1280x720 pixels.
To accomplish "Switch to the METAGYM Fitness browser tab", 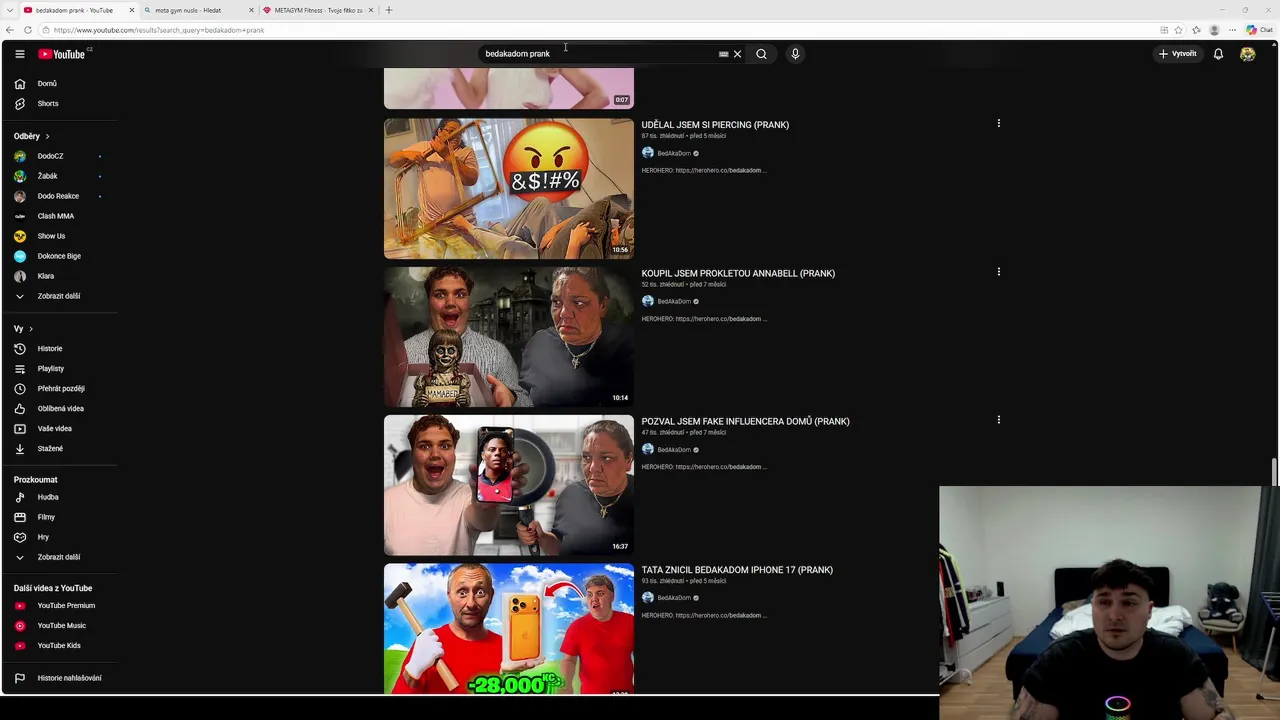I will coord(318,10).
